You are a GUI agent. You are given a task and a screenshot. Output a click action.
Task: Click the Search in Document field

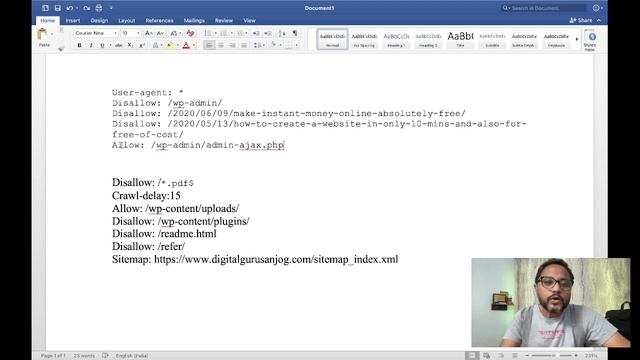click(x=543, y=8)
